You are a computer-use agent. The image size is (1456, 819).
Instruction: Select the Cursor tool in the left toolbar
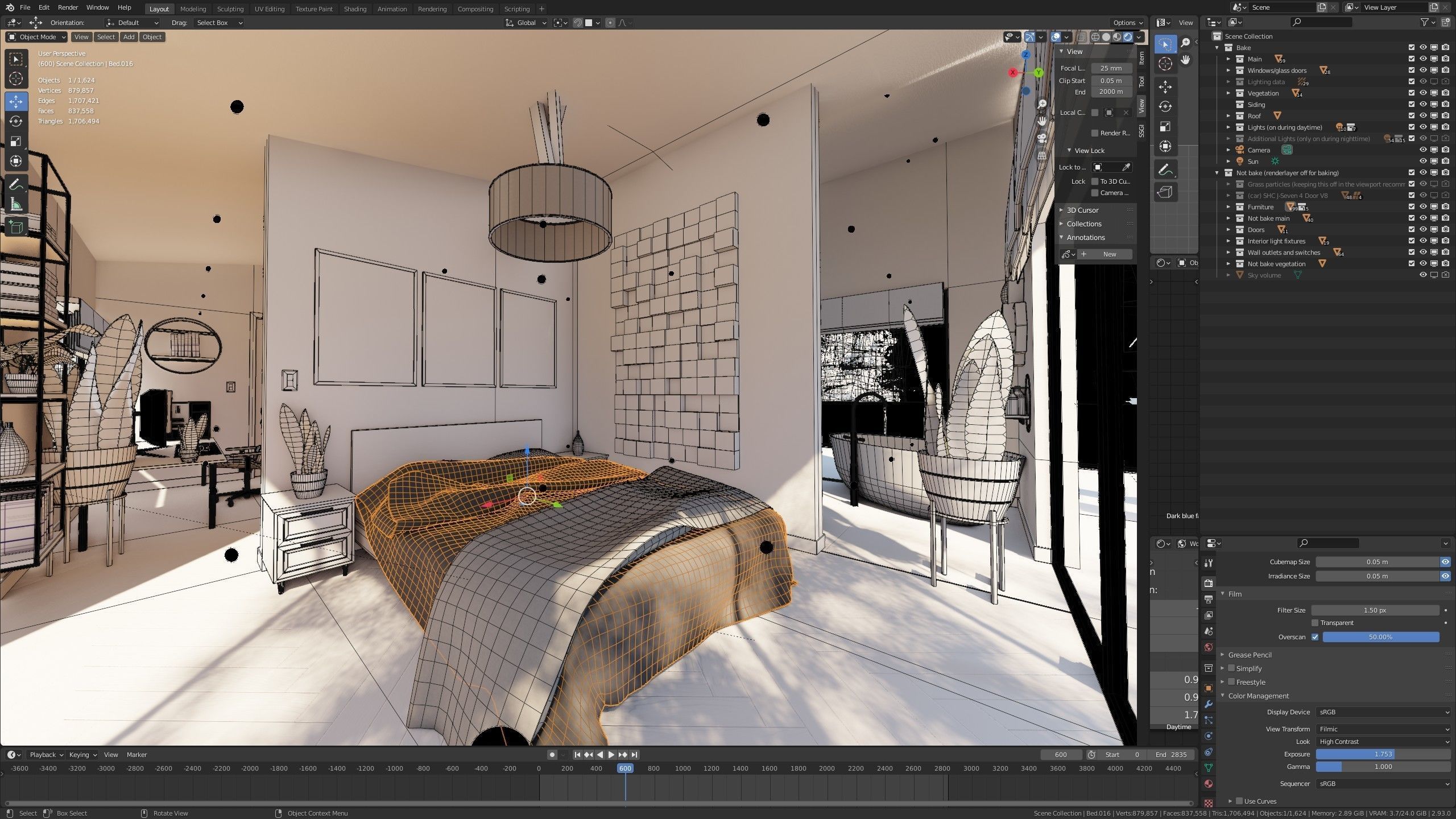click(16, 79)
